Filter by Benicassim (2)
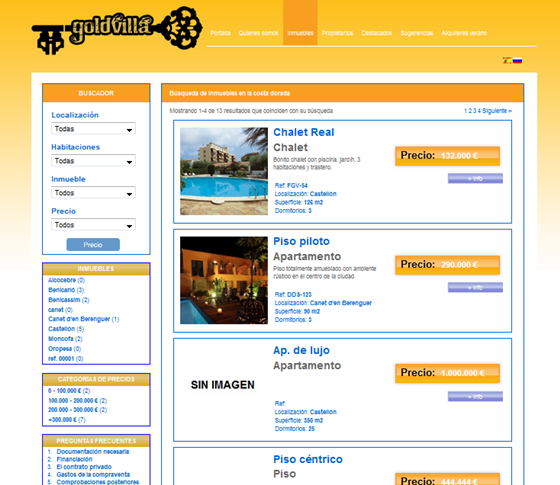Image resolution: width=560 pixels, height=485 pixels. pos(69,300)
